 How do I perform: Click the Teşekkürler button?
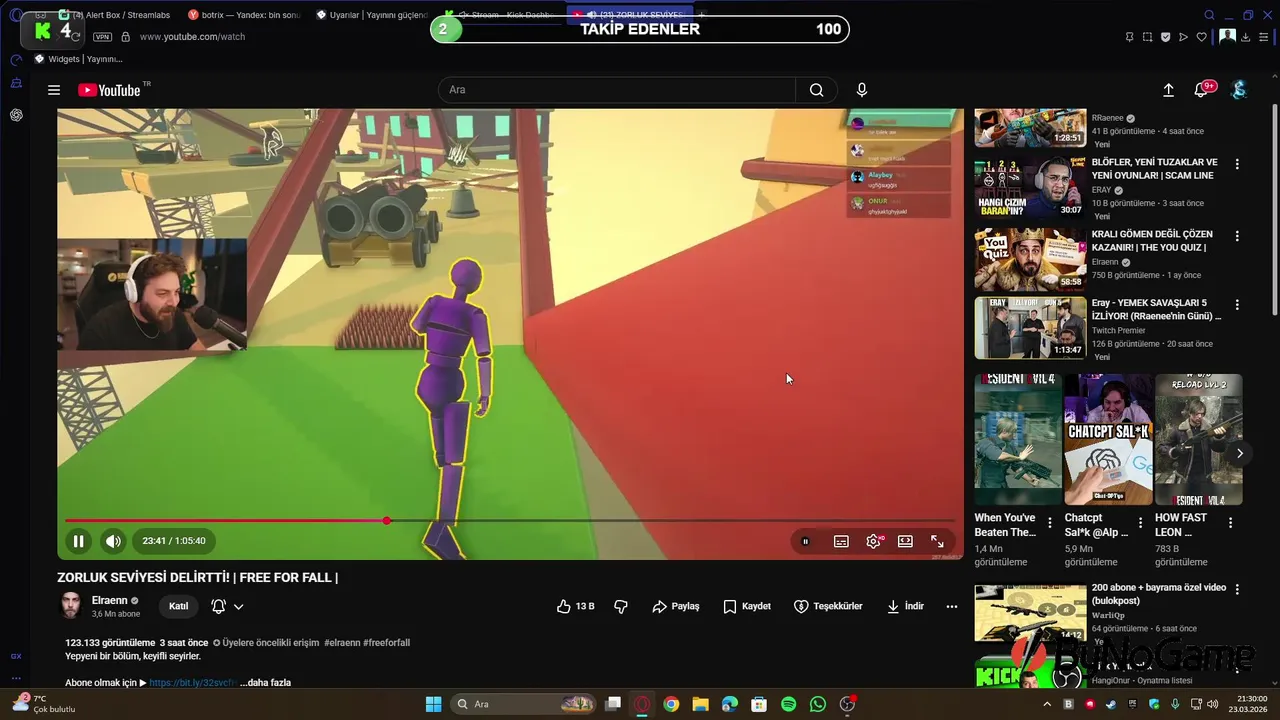pos(828,606)
